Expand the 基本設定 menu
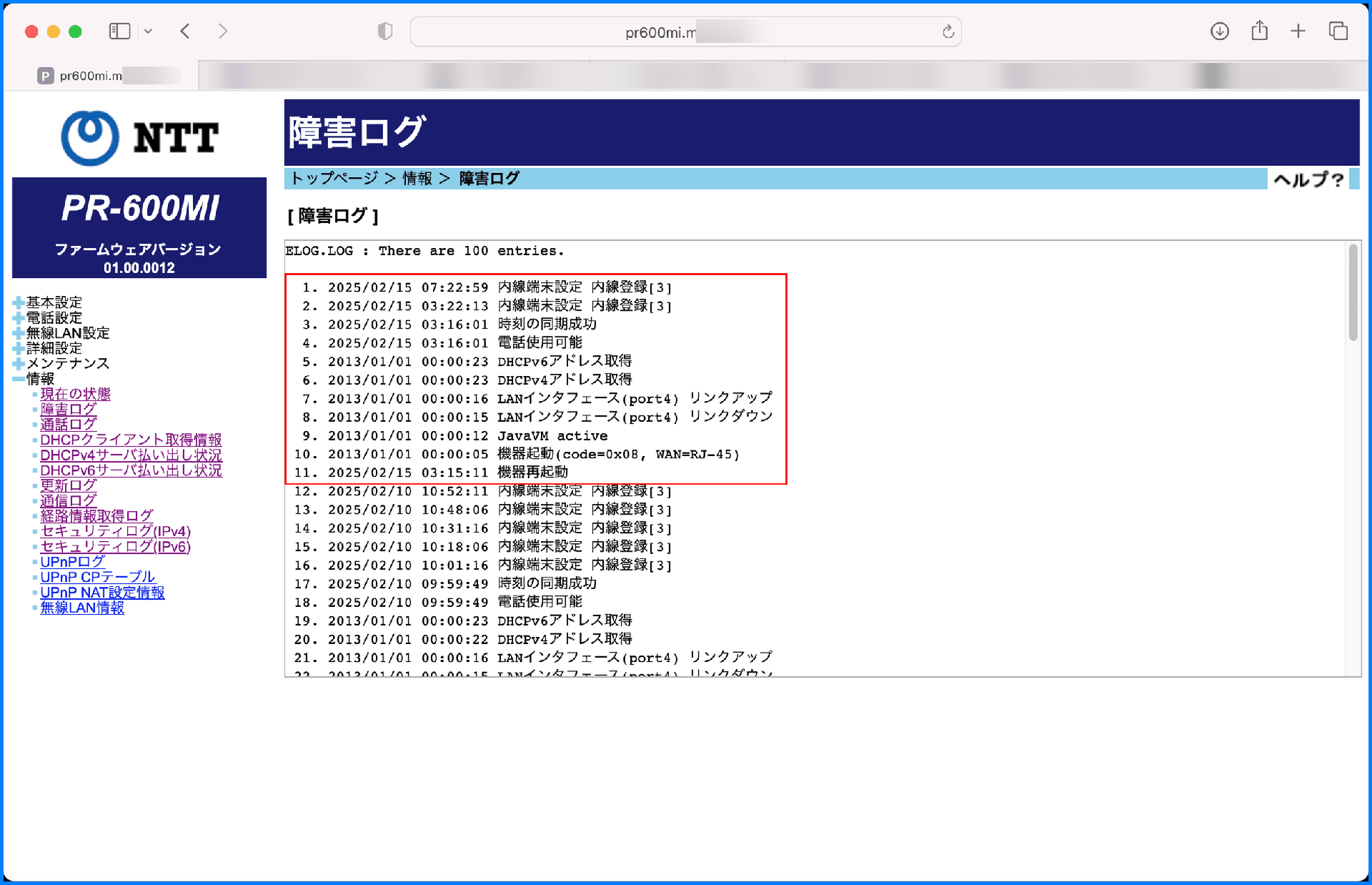Viewport: 1372px width, 885px height. 48,302
